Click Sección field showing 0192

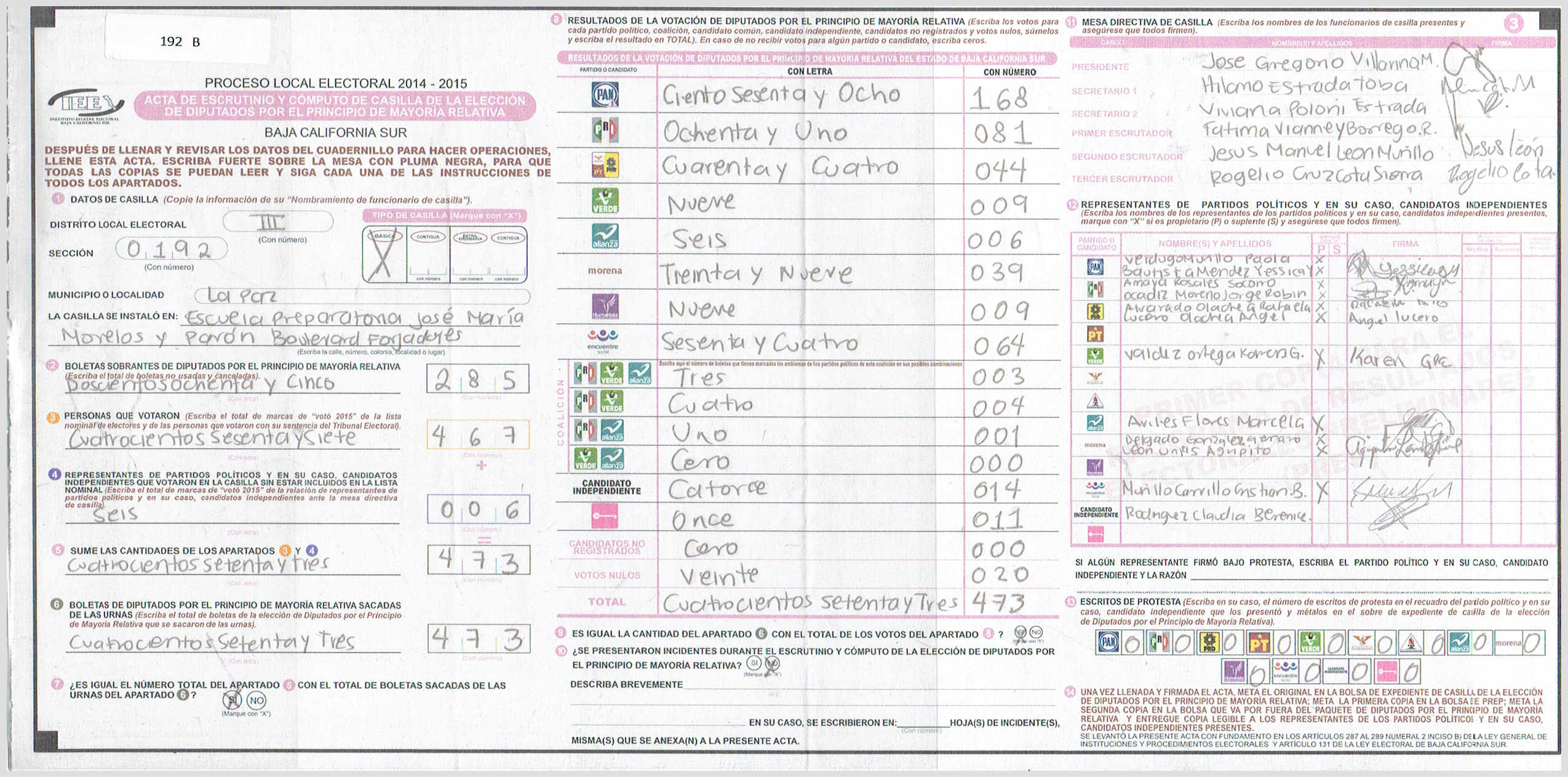171,249
